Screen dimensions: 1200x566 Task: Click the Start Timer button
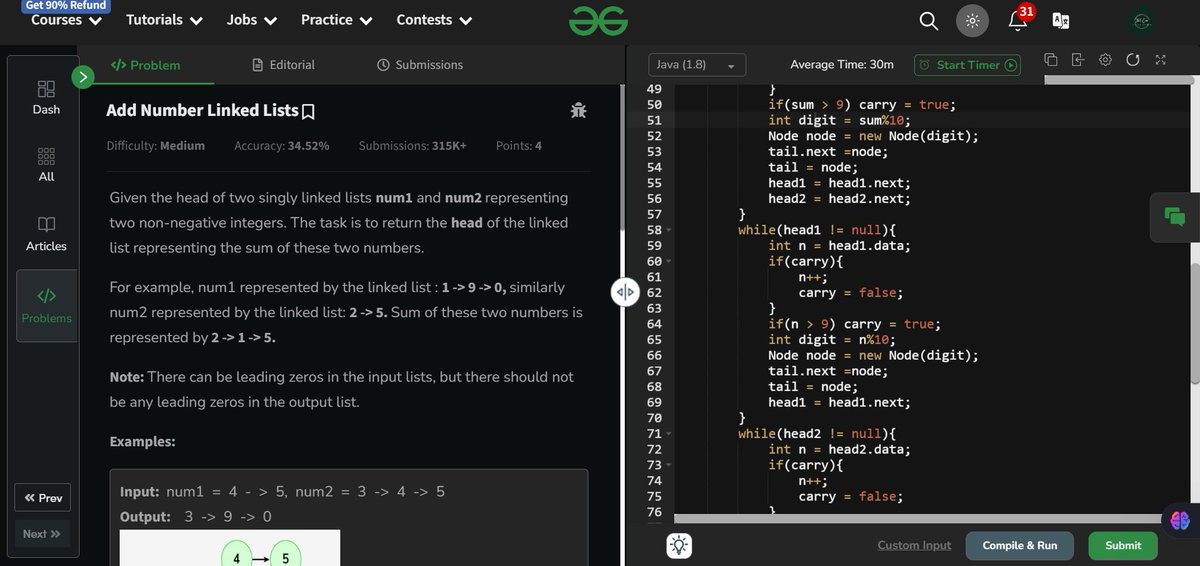(968, 65)
